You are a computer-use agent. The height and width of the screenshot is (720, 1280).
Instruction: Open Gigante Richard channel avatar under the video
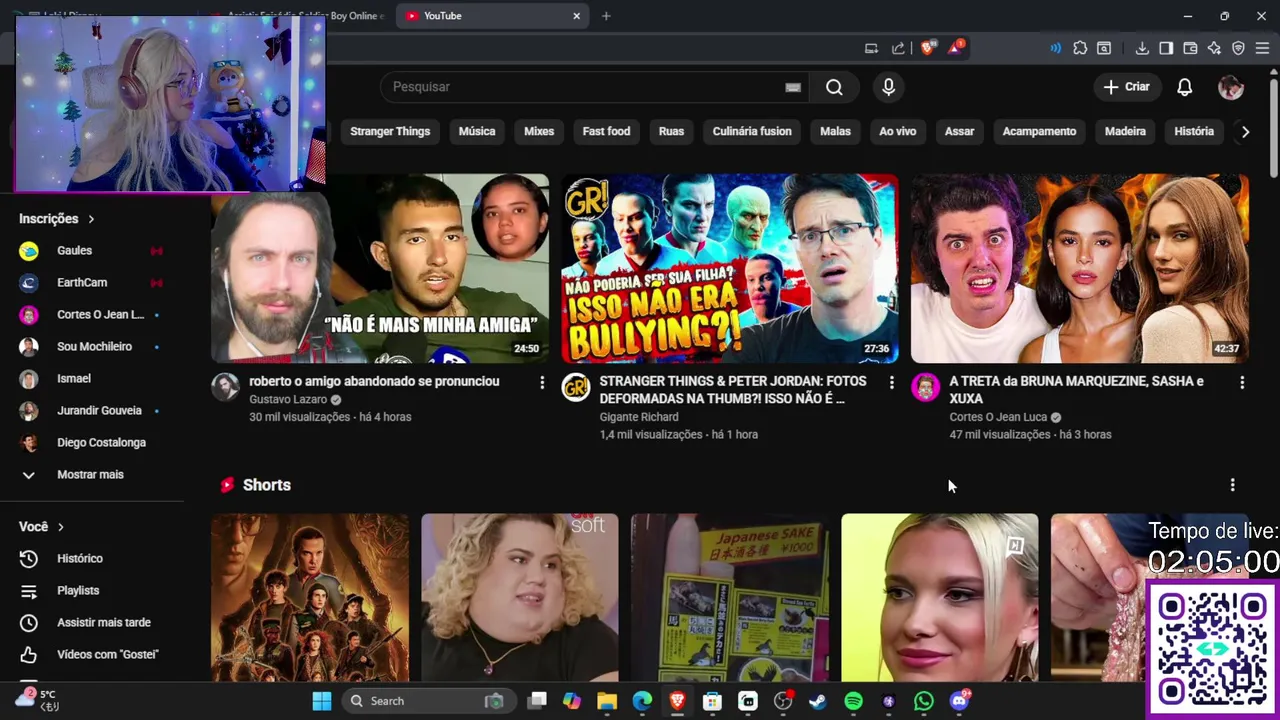(x=575, y=388)
